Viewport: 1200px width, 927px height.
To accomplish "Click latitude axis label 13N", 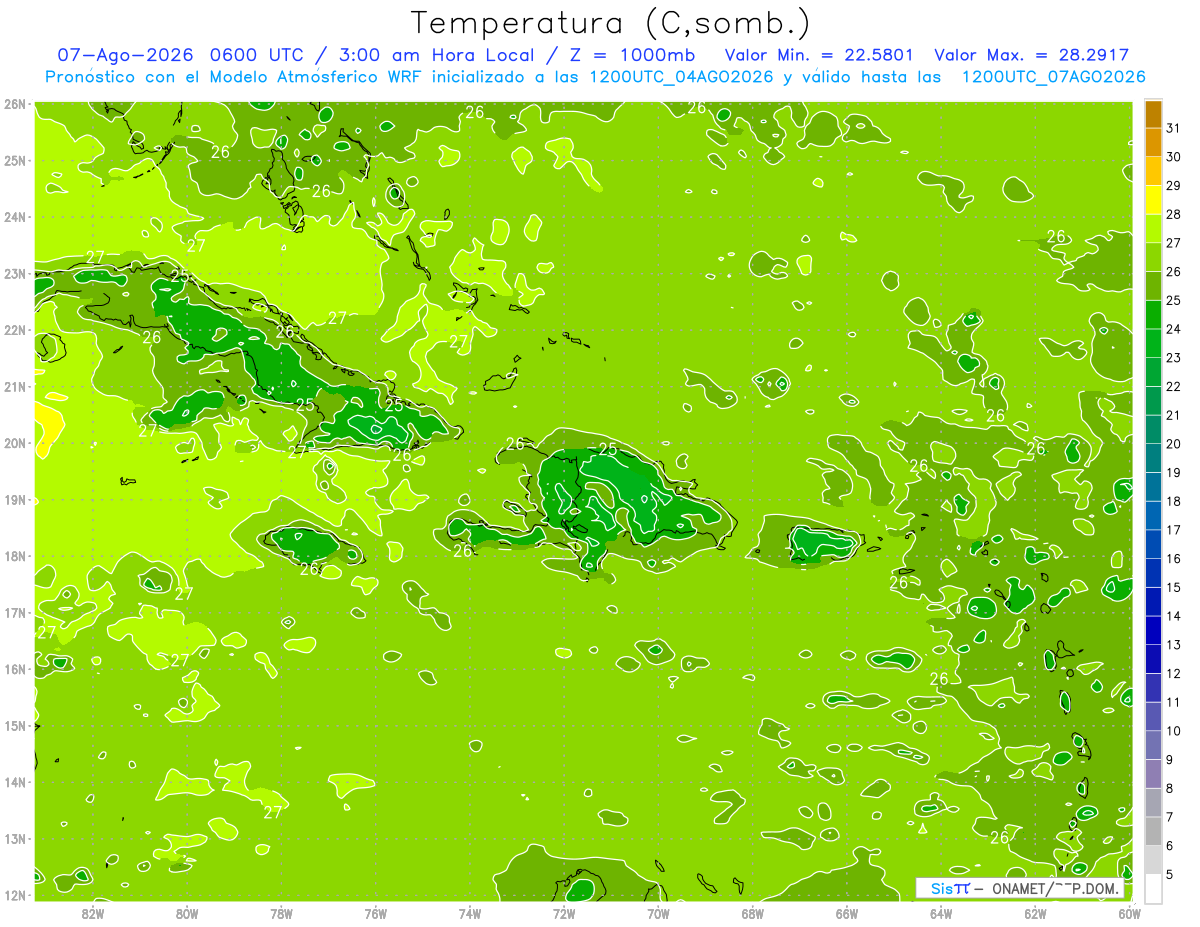I will (15, 839).
